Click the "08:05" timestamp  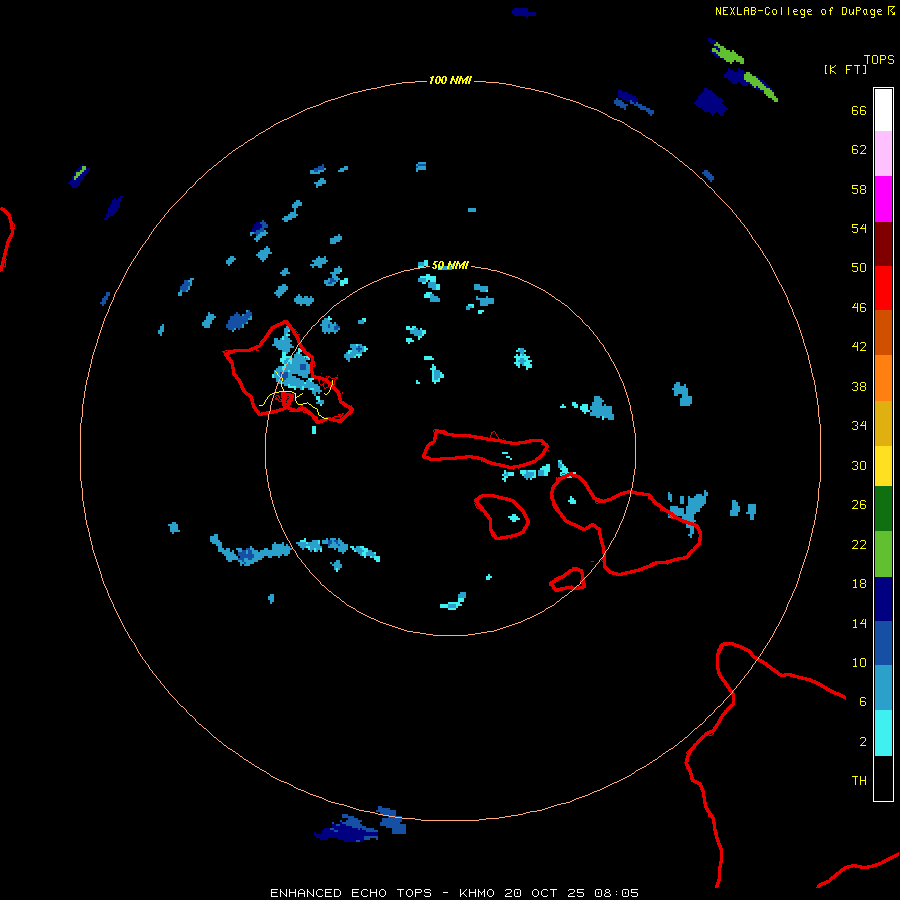pos(616,893)
